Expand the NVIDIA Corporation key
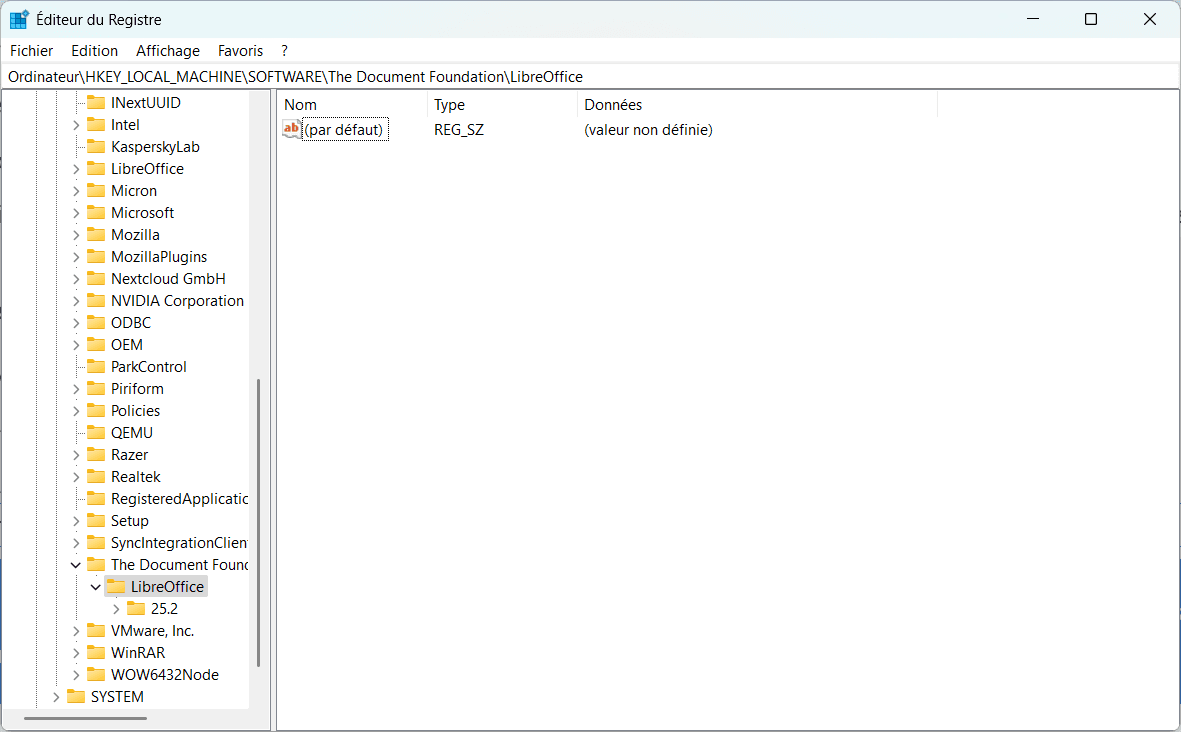The height and width of the screenshot is (732, 1181). click(76, 301)
